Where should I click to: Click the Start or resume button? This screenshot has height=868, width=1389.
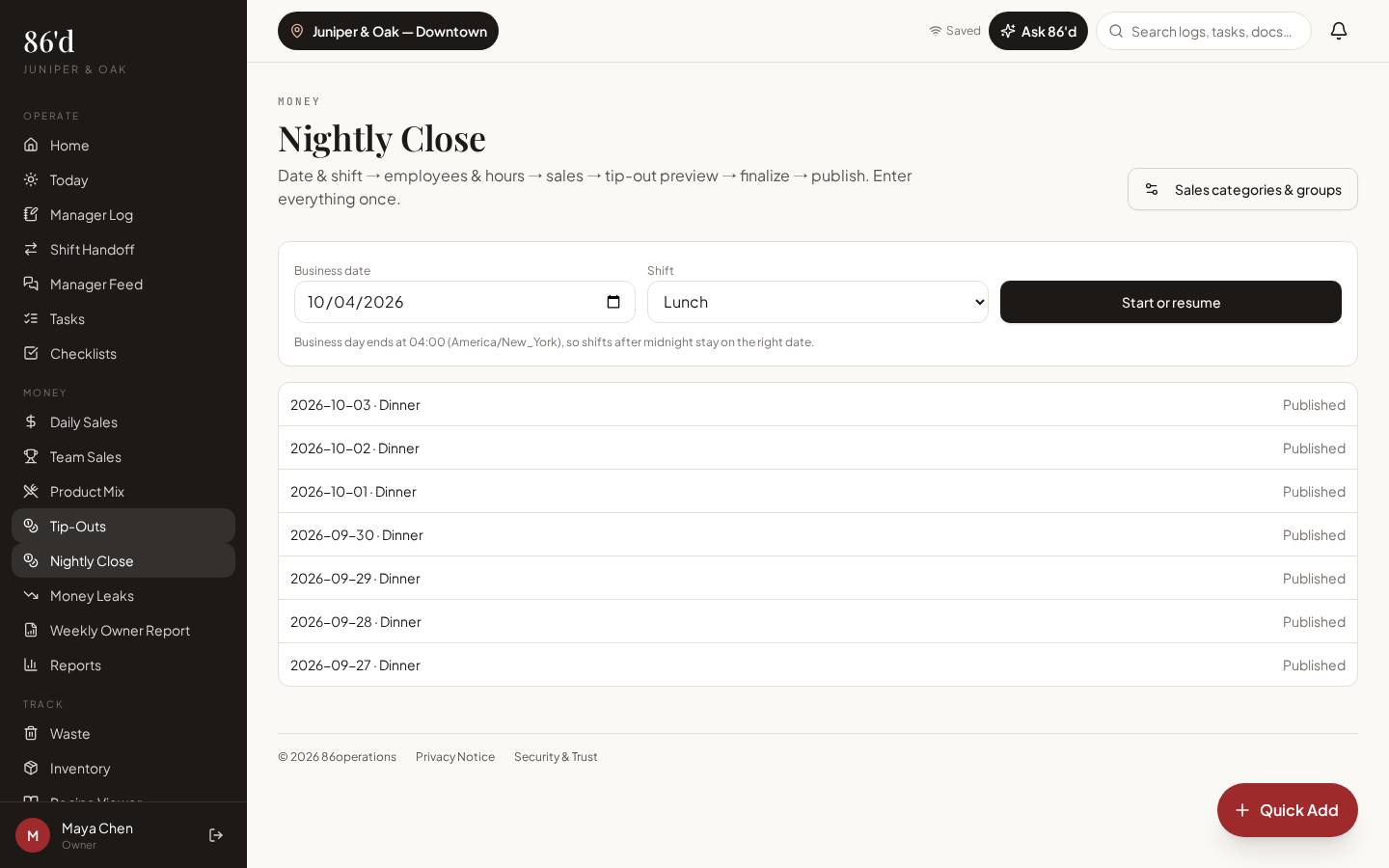pos(1171,302)
